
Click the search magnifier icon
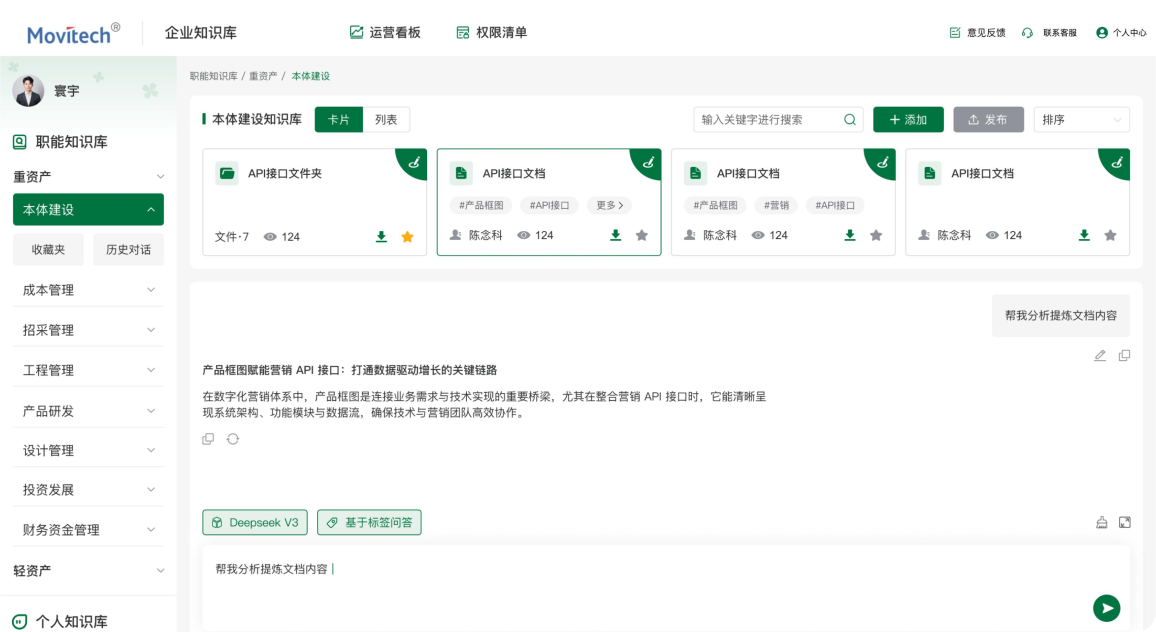click(x=850, y=119)
